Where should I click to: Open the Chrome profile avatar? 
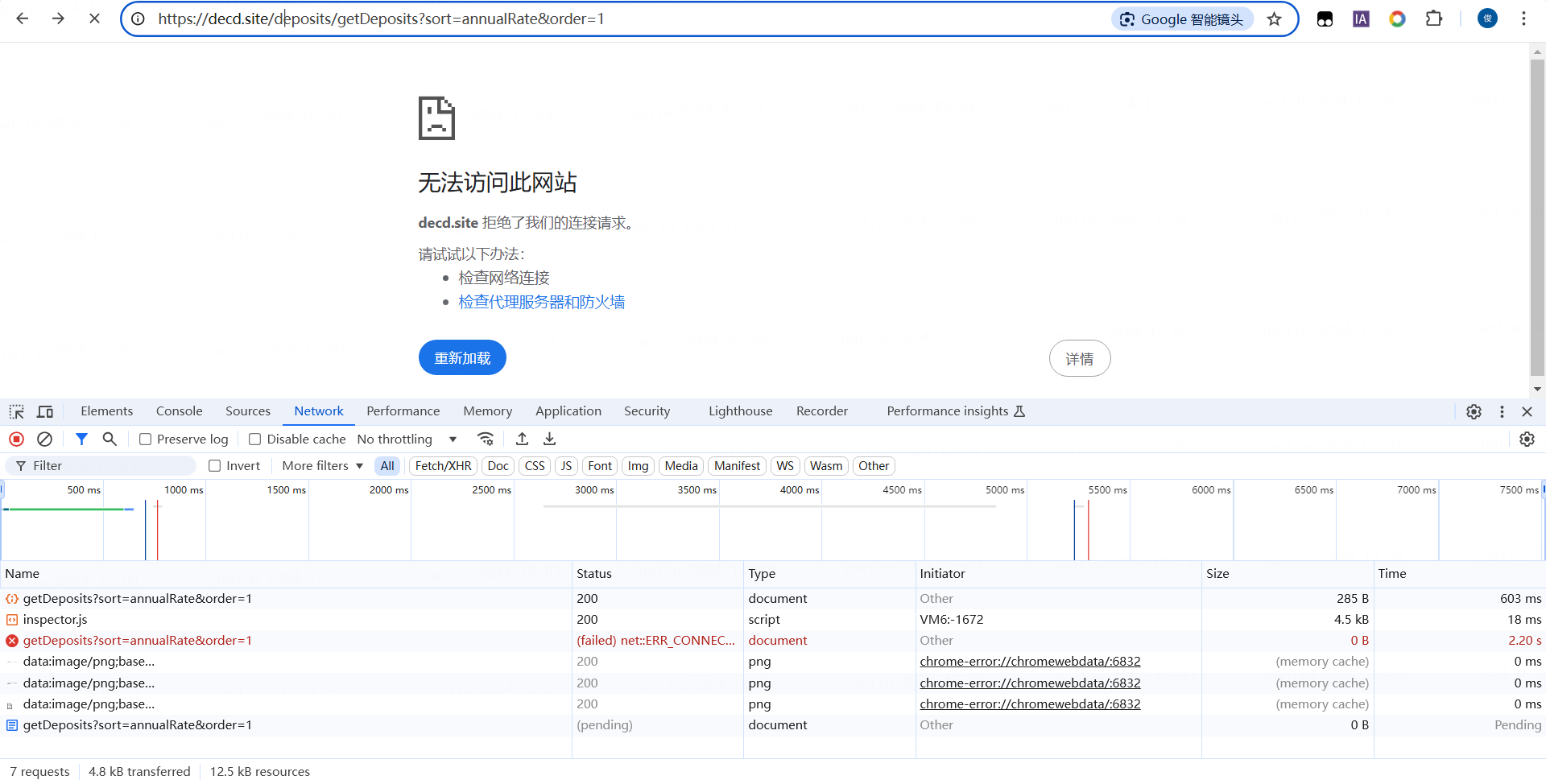click(x=1487, y=19)
